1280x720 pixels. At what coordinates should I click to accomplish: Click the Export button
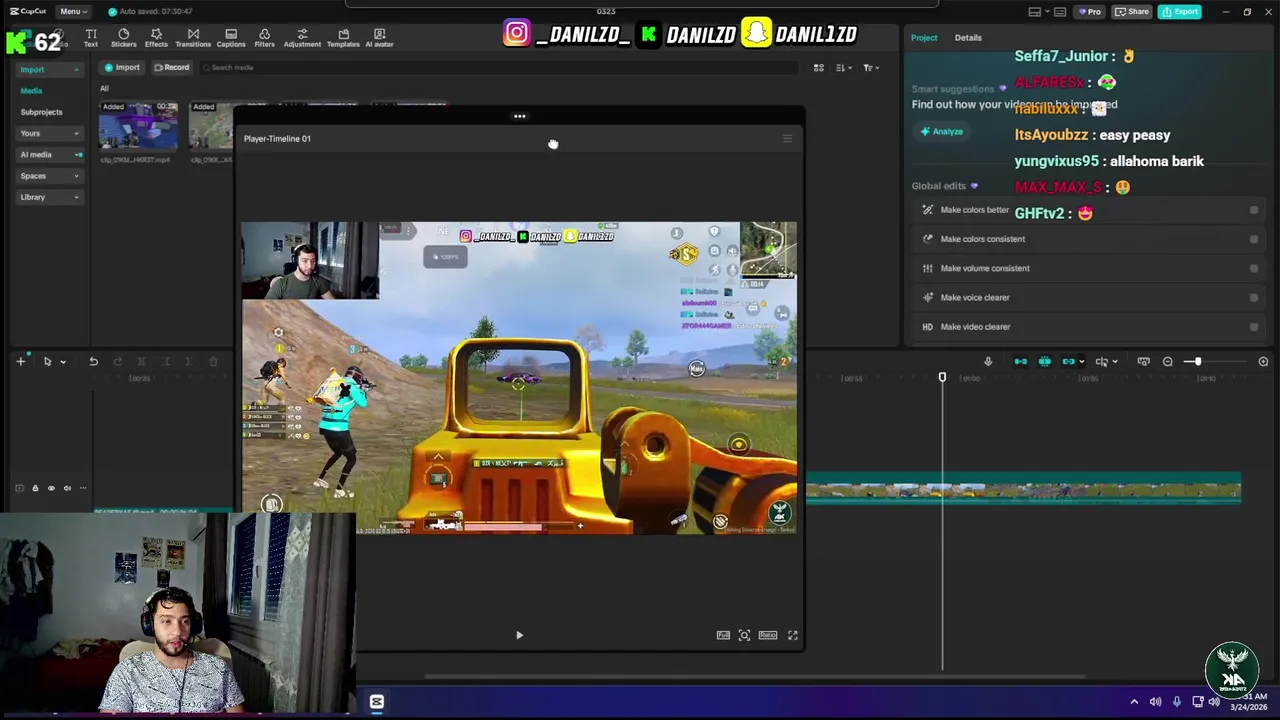(1180, 12)
